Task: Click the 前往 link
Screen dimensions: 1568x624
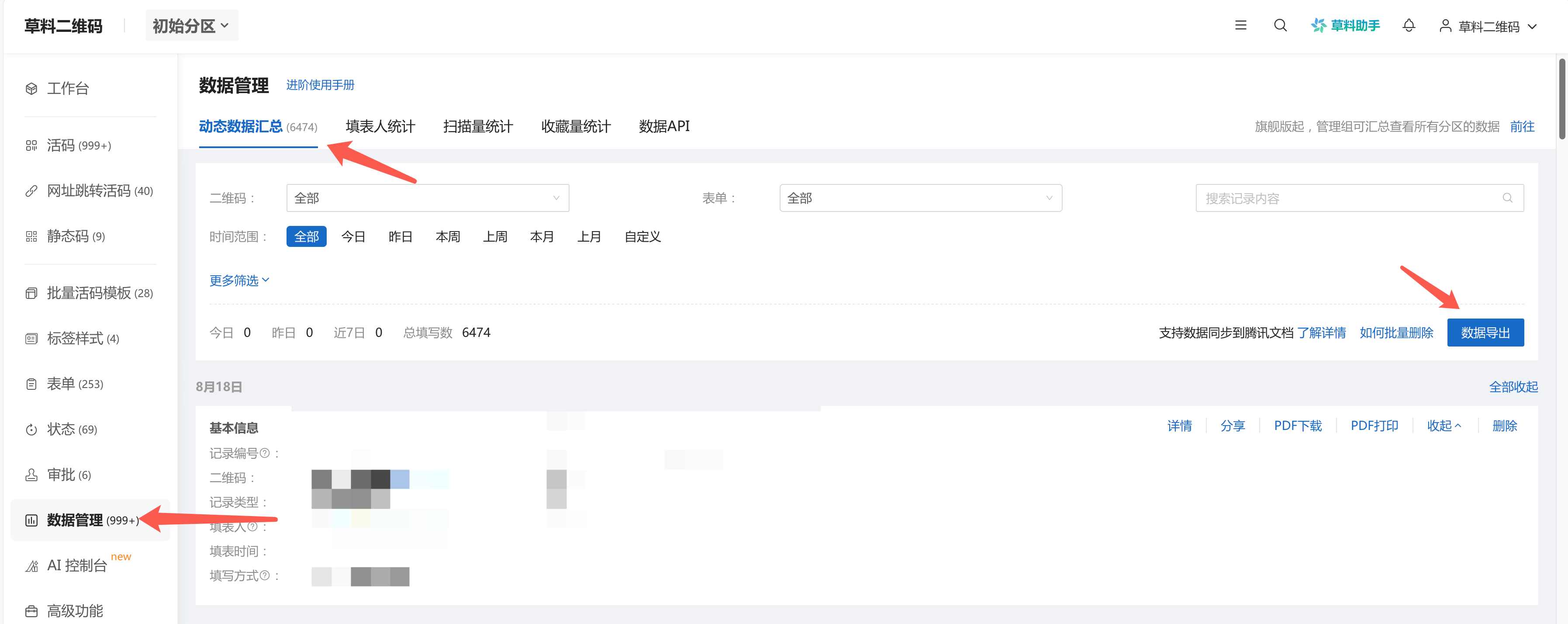Action: tap(1522, 127)
